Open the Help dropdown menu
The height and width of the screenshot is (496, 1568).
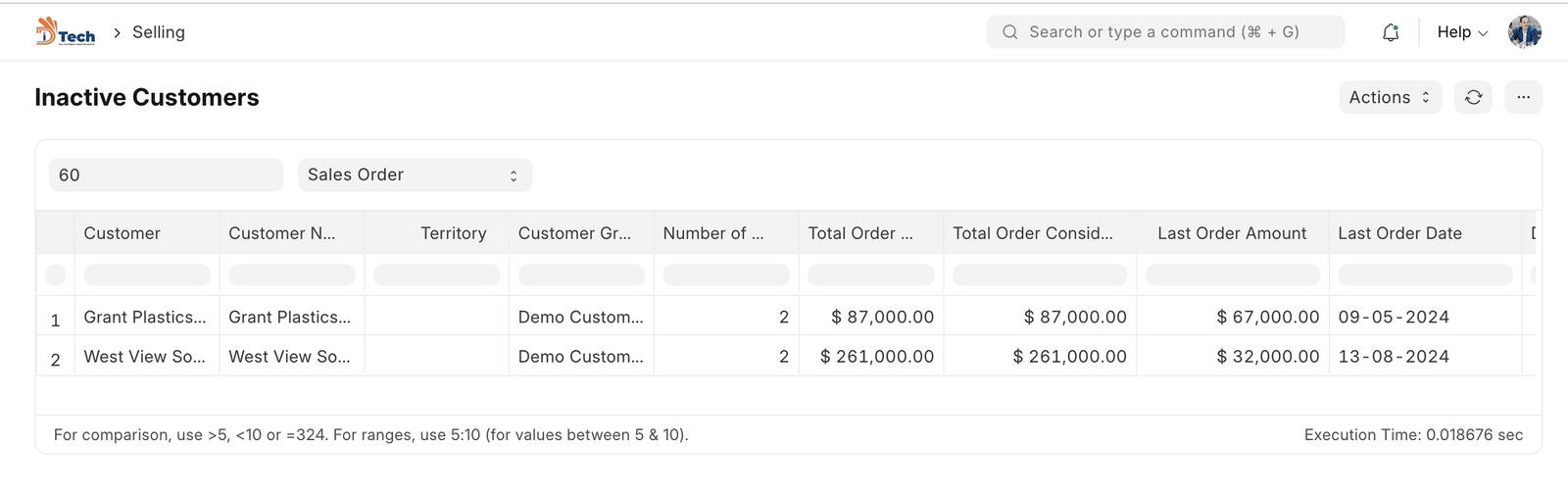(1461, 32)
